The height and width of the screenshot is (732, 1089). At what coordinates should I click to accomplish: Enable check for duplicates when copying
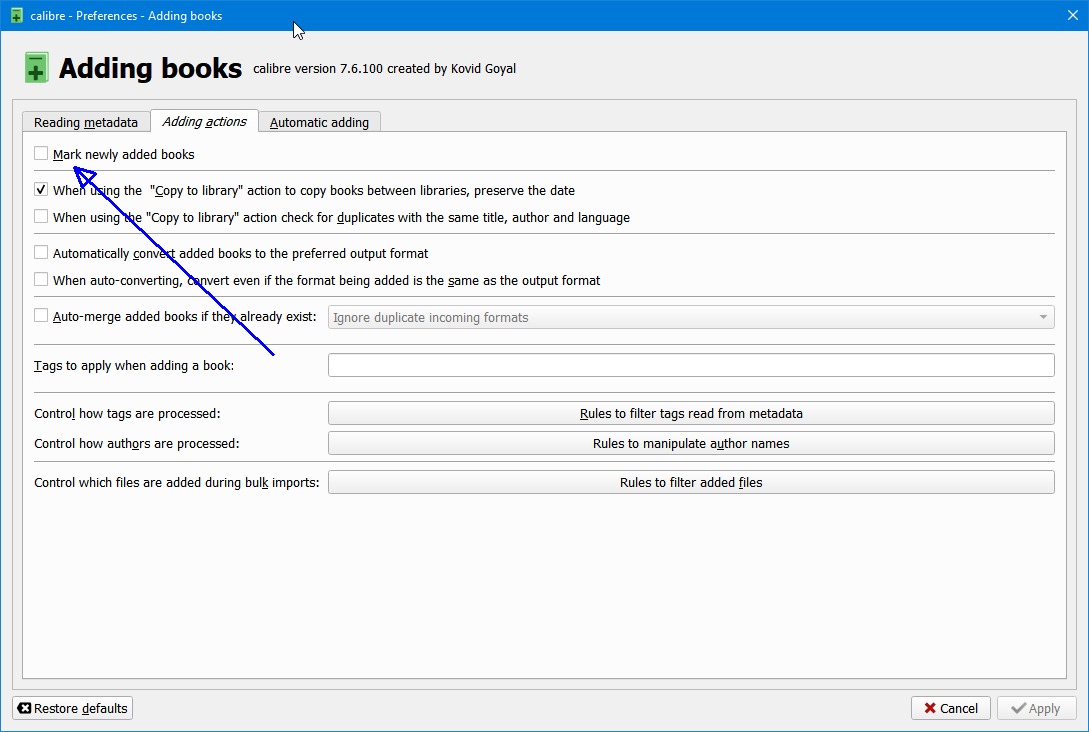point(41,217)
